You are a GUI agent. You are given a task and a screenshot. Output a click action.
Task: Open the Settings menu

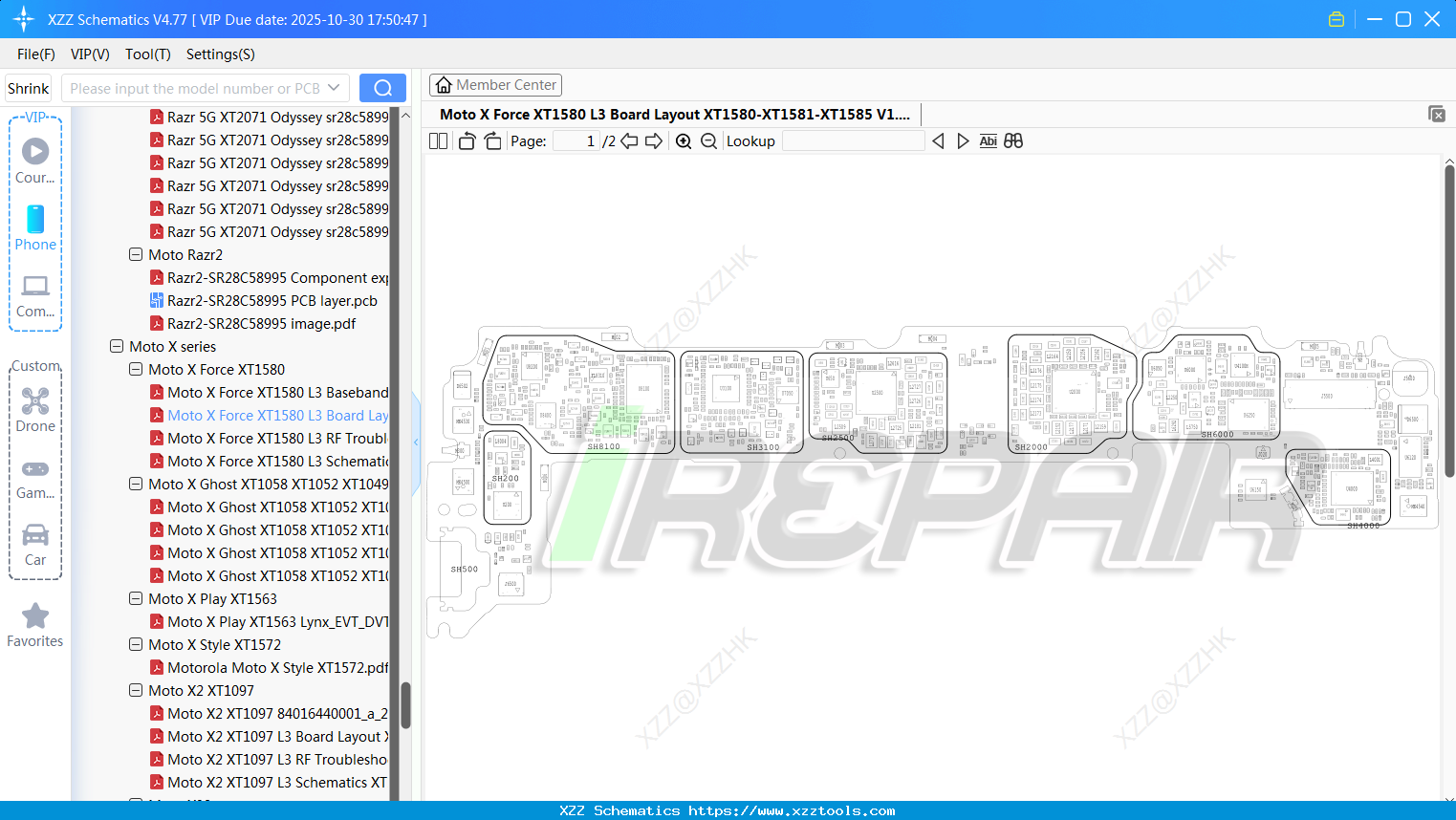point(220,54)
